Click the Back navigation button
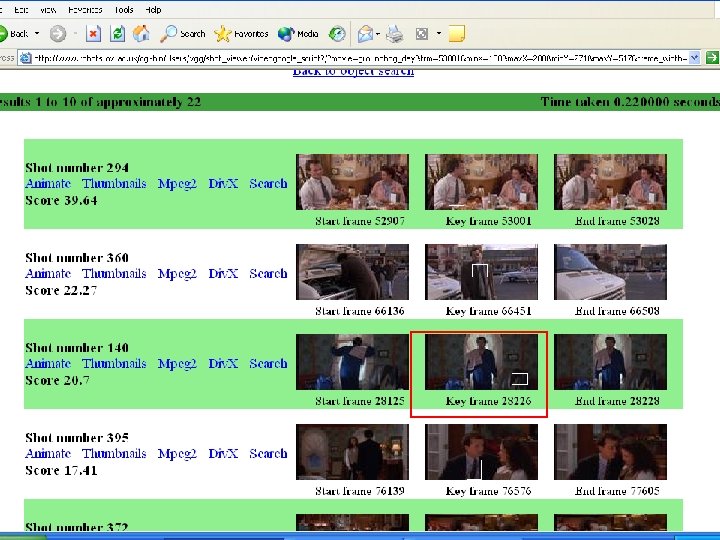This screenshot has width=720, height=540. [x=14, y=34]
